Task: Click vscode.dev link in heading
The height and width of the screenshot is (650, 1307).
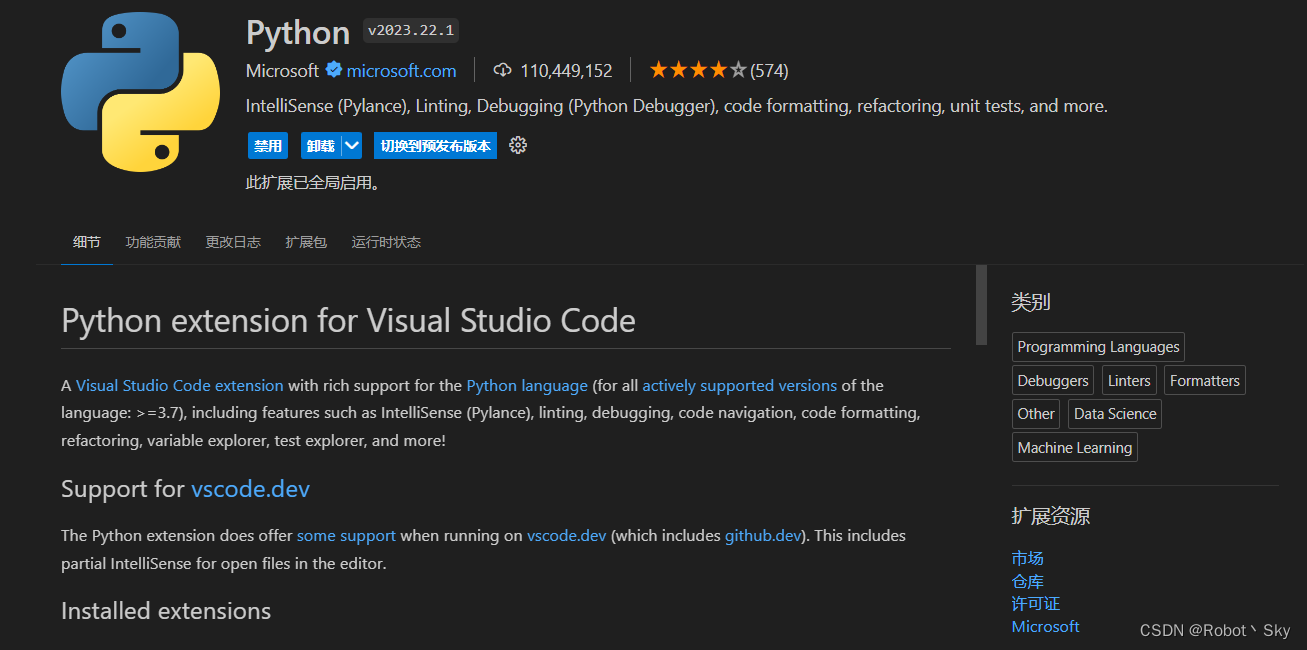Action: [x=250, y=489]
